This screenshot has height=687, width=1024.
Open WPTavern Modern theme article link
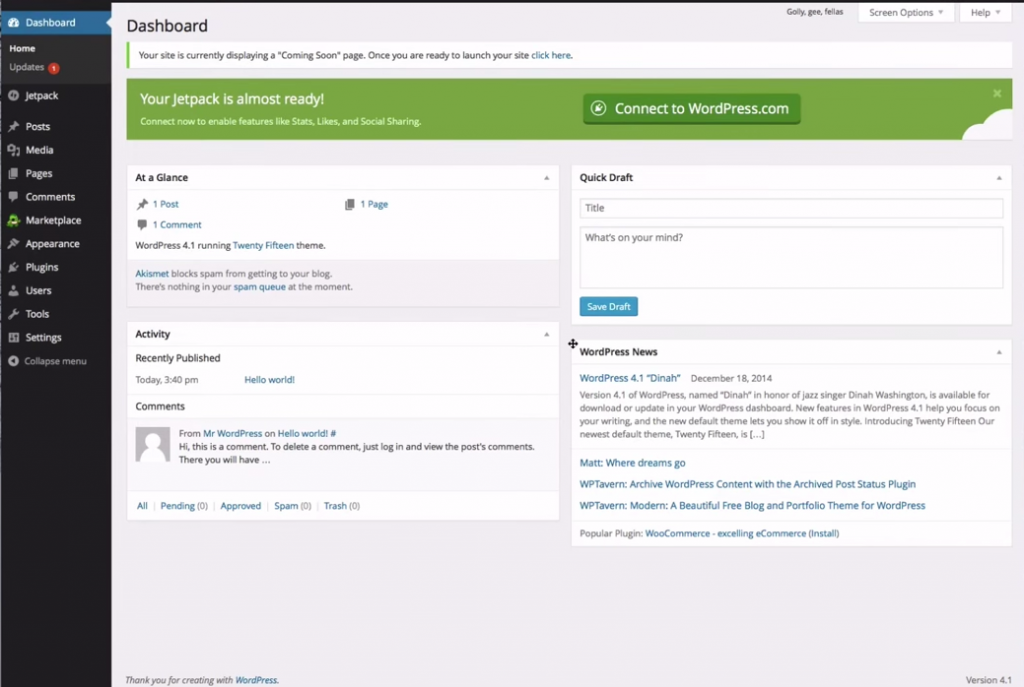point(752,505)
